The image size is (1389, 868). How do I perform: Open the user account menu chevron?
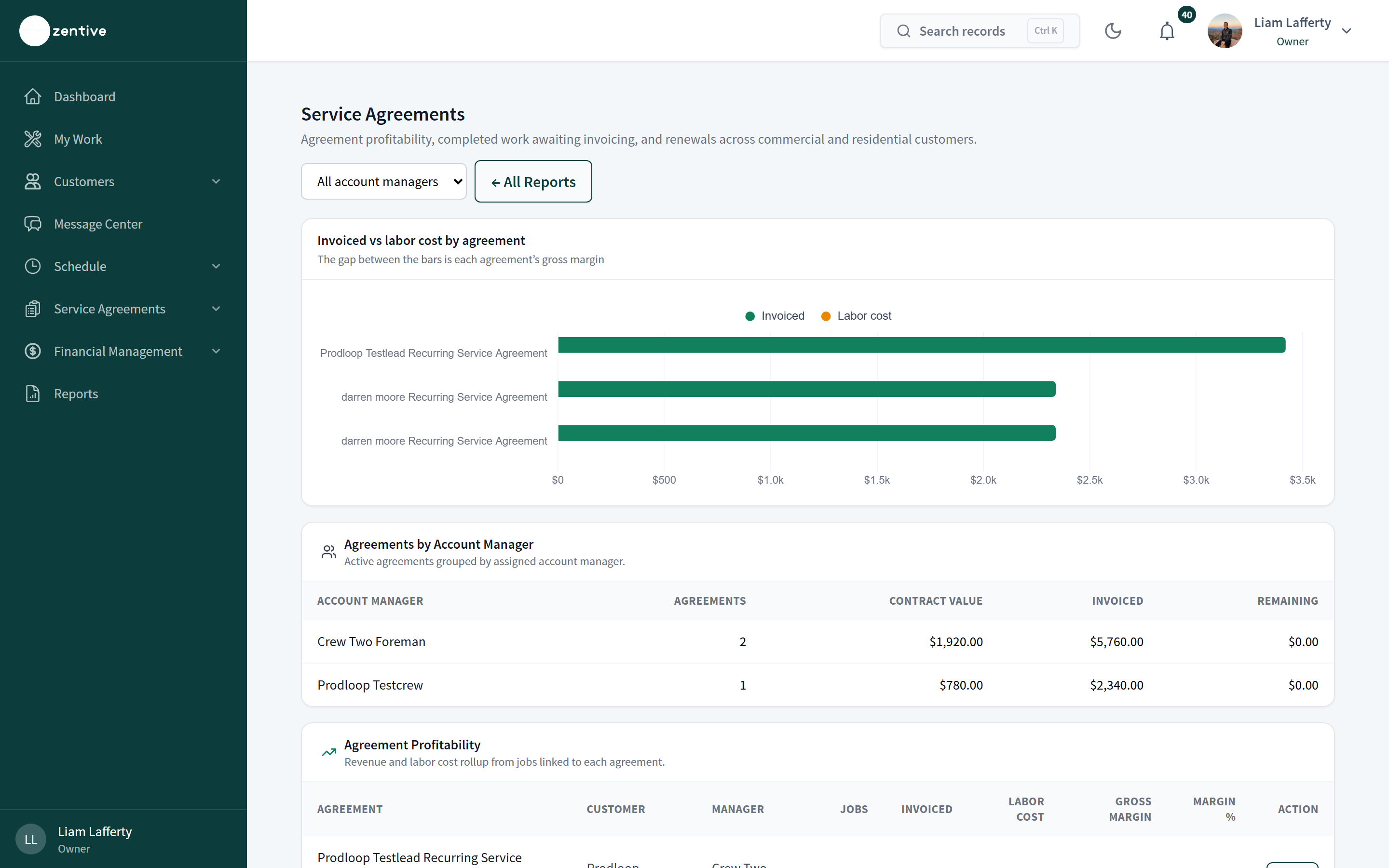tap(1347, 31)
